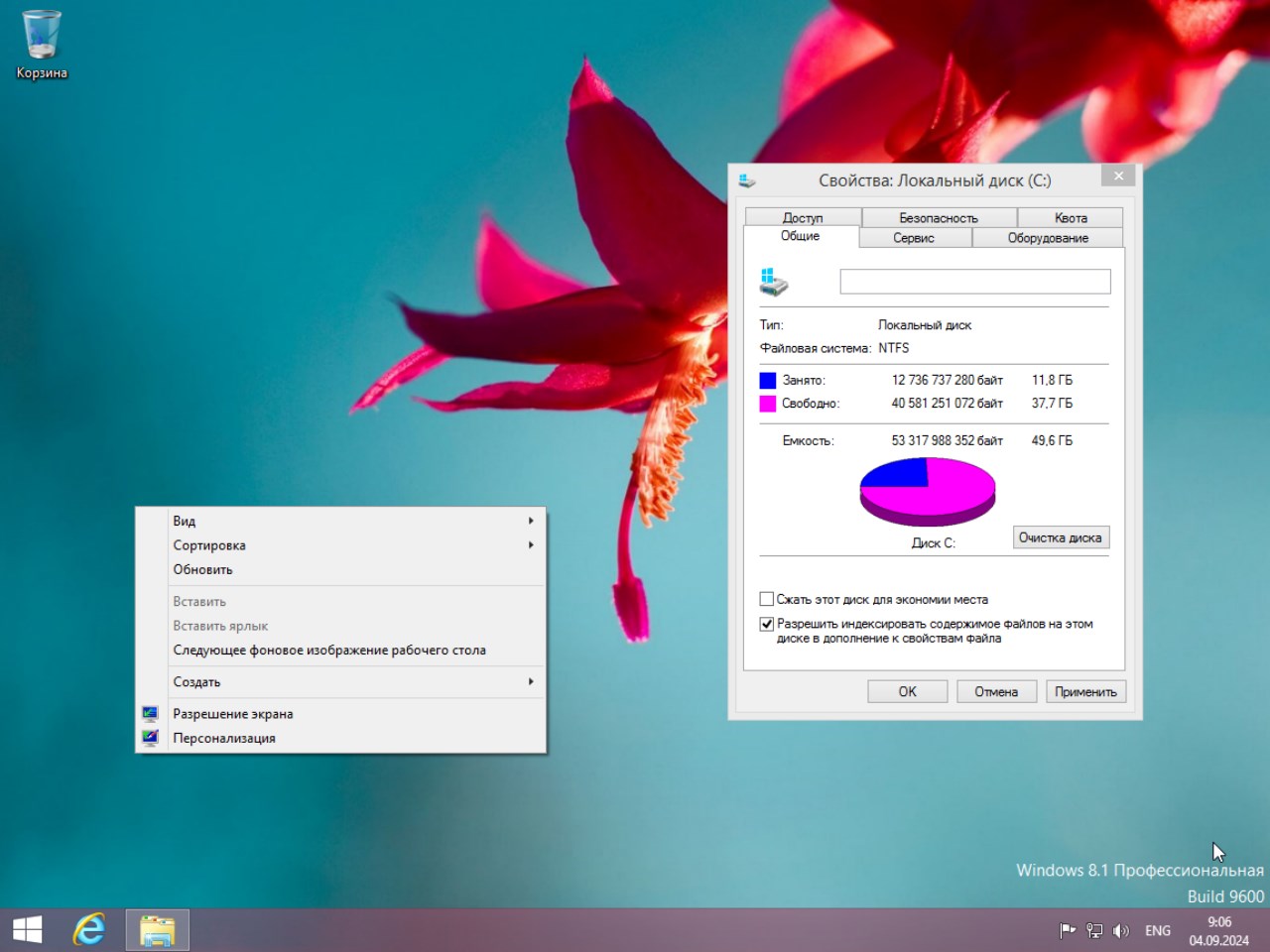Screen dimensions: 1270x952
Task: Switch to the Доступ tab
Action: pyautogui.click(x=803, y=217)
